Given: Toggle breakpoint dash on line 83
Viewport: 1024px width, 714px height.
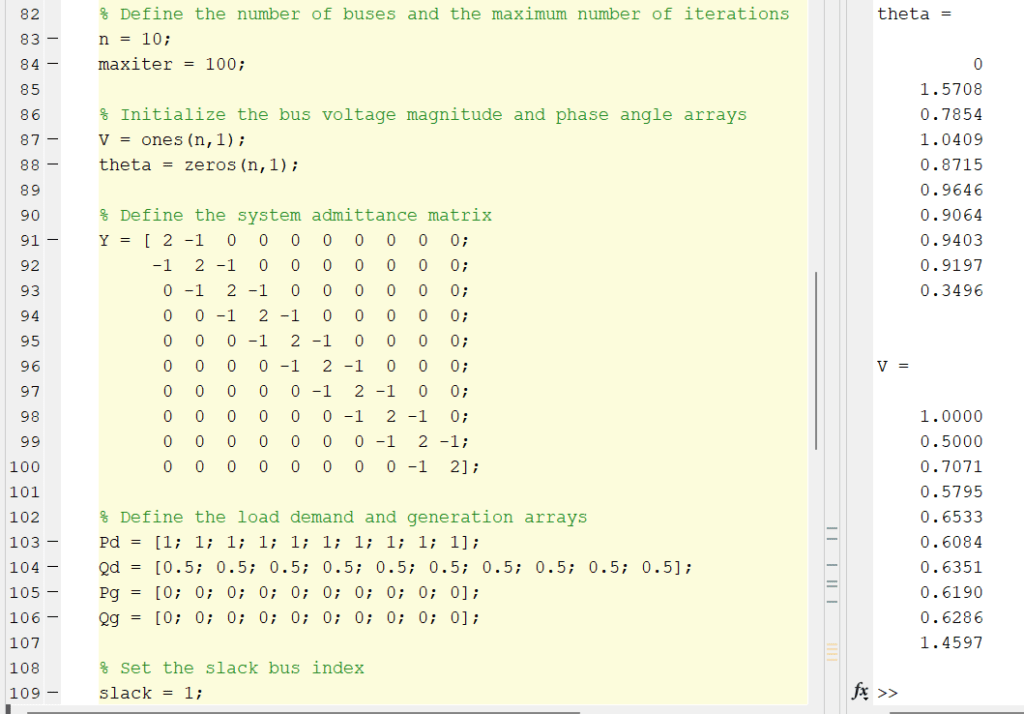Looking at the screenshot, I should (x=52, y=39).
